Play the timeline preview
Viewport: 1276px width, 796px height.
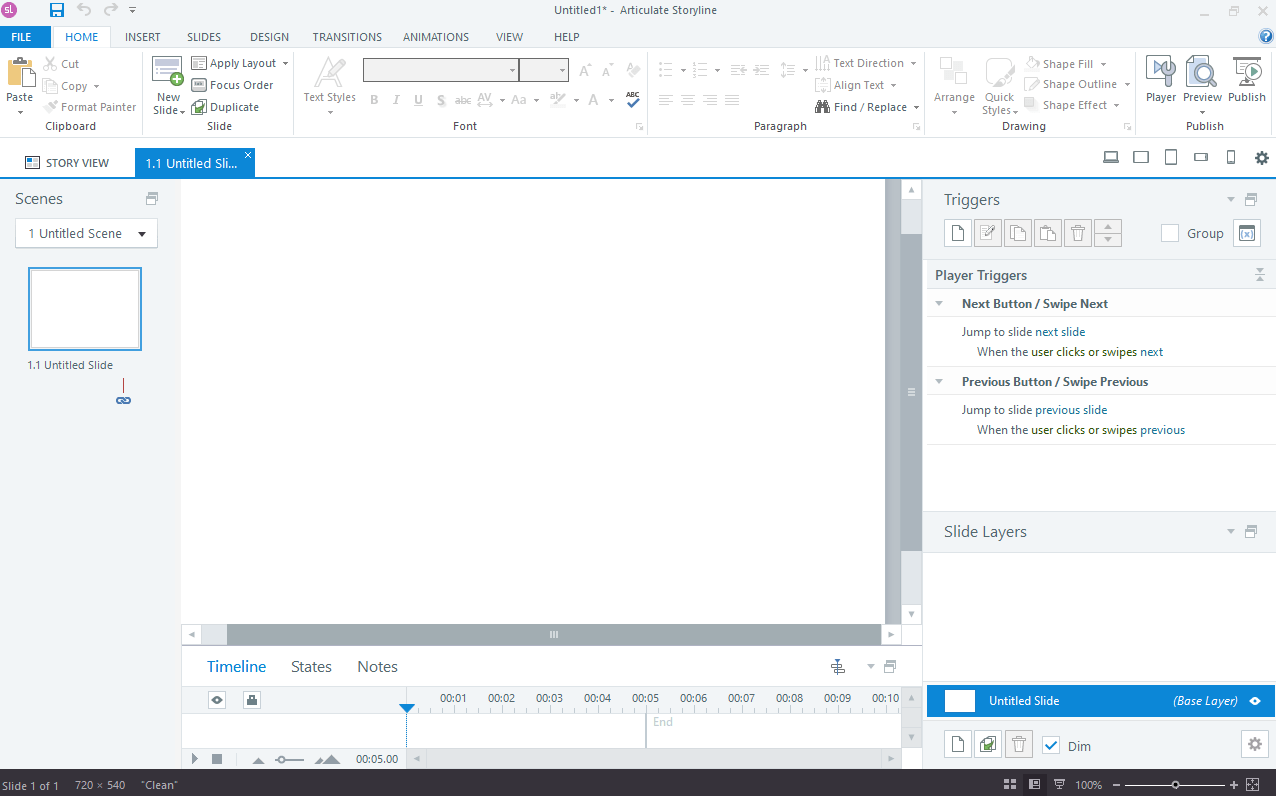click(194, 758)
